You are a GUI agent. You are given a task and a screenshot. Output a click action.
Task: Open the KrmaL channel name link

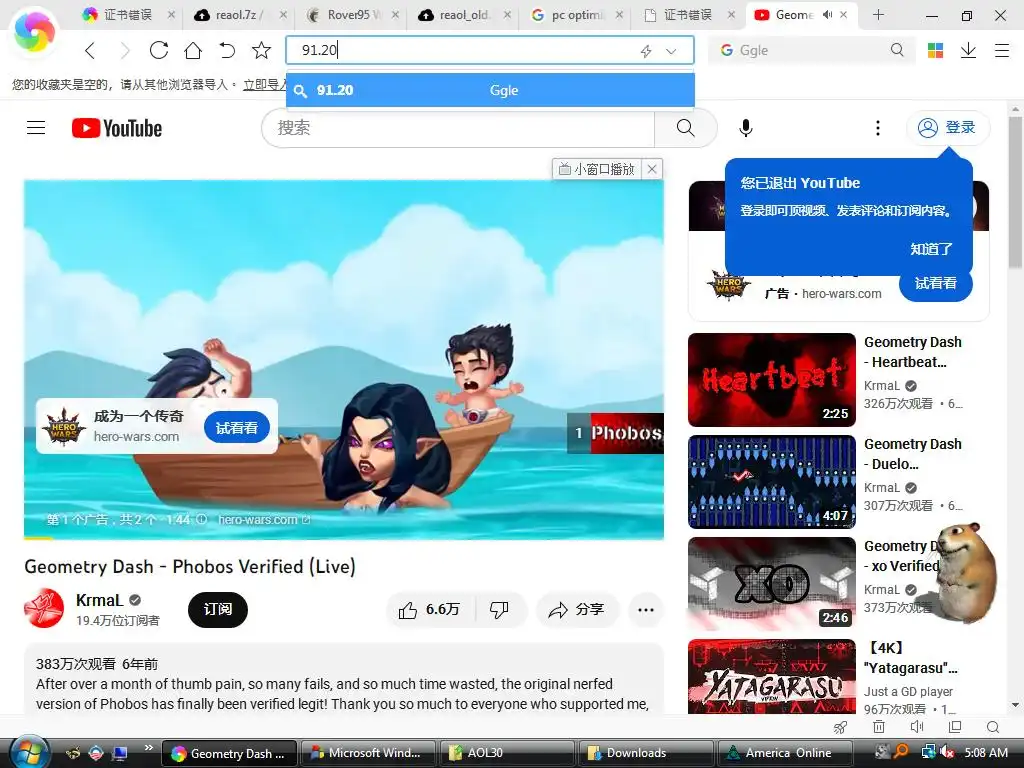click(99, 600)
